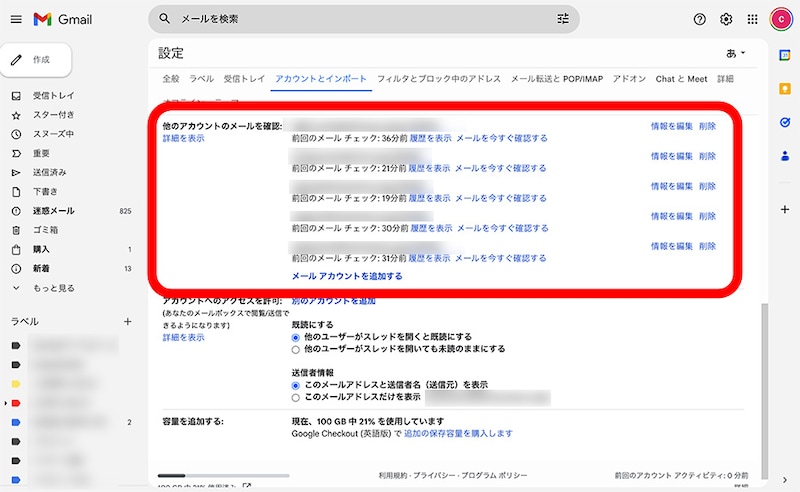
Task: Click 情報を編集 for 36分前 account
Action: (671, 126)
